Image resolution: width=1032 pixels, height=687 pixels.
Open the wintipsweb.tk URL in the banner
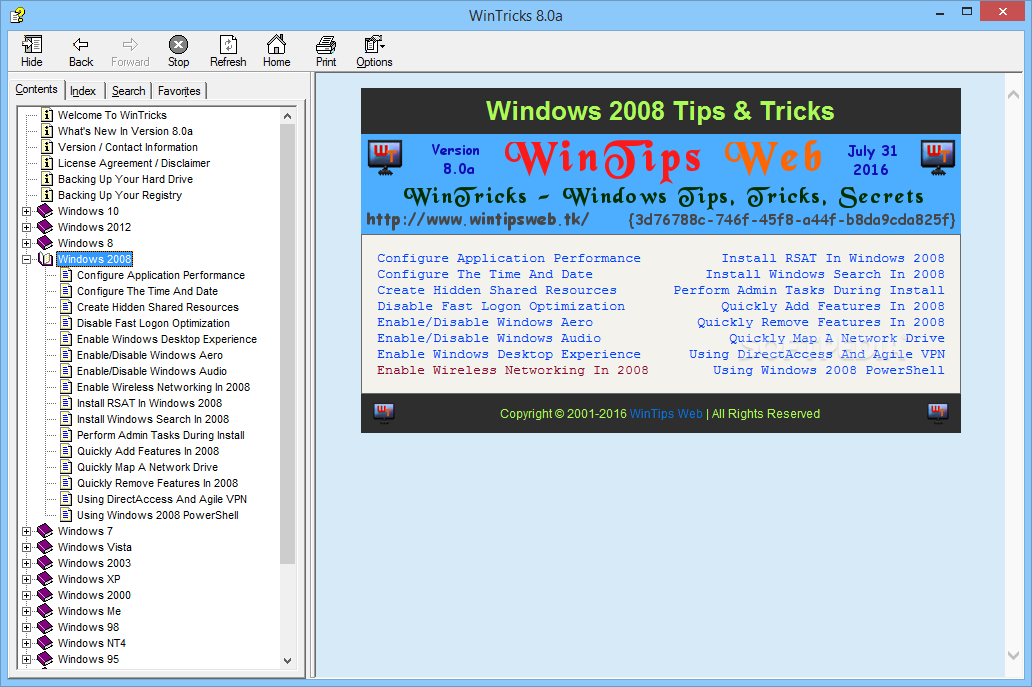point(477,219)
